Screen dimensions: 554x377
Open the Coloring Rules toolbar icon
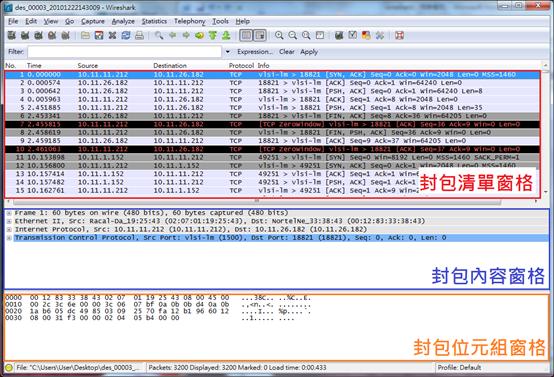coord(366,35)
